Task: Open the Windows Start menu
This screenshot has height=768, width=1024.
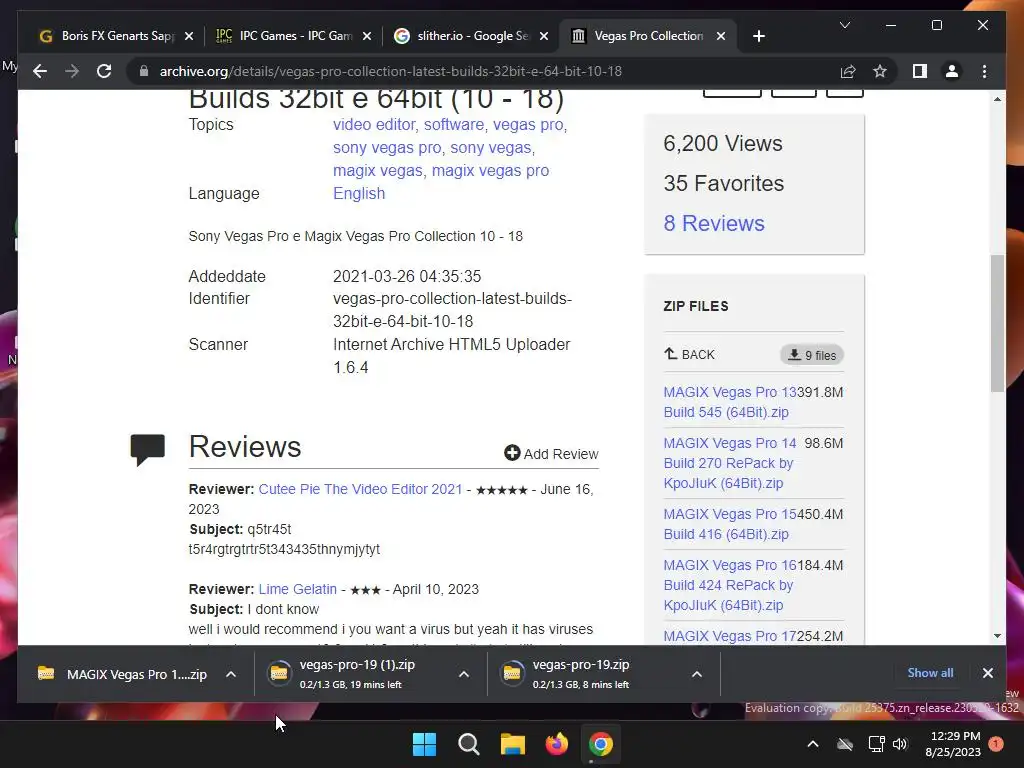Action: (x=424, y=744)
